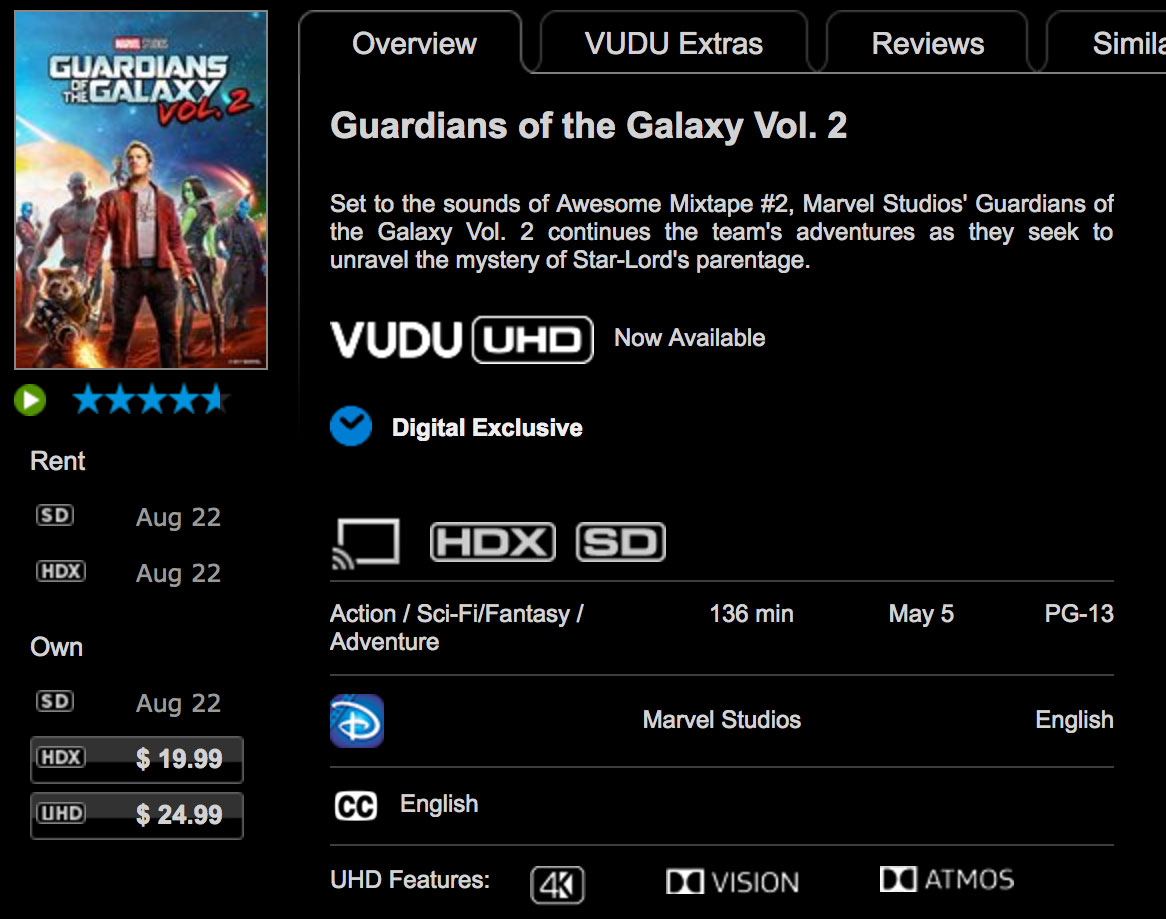1166x919 pixels.
Task: Open the VUDU Extras tab
Action: pyautogui.click(x=674, y=43)
